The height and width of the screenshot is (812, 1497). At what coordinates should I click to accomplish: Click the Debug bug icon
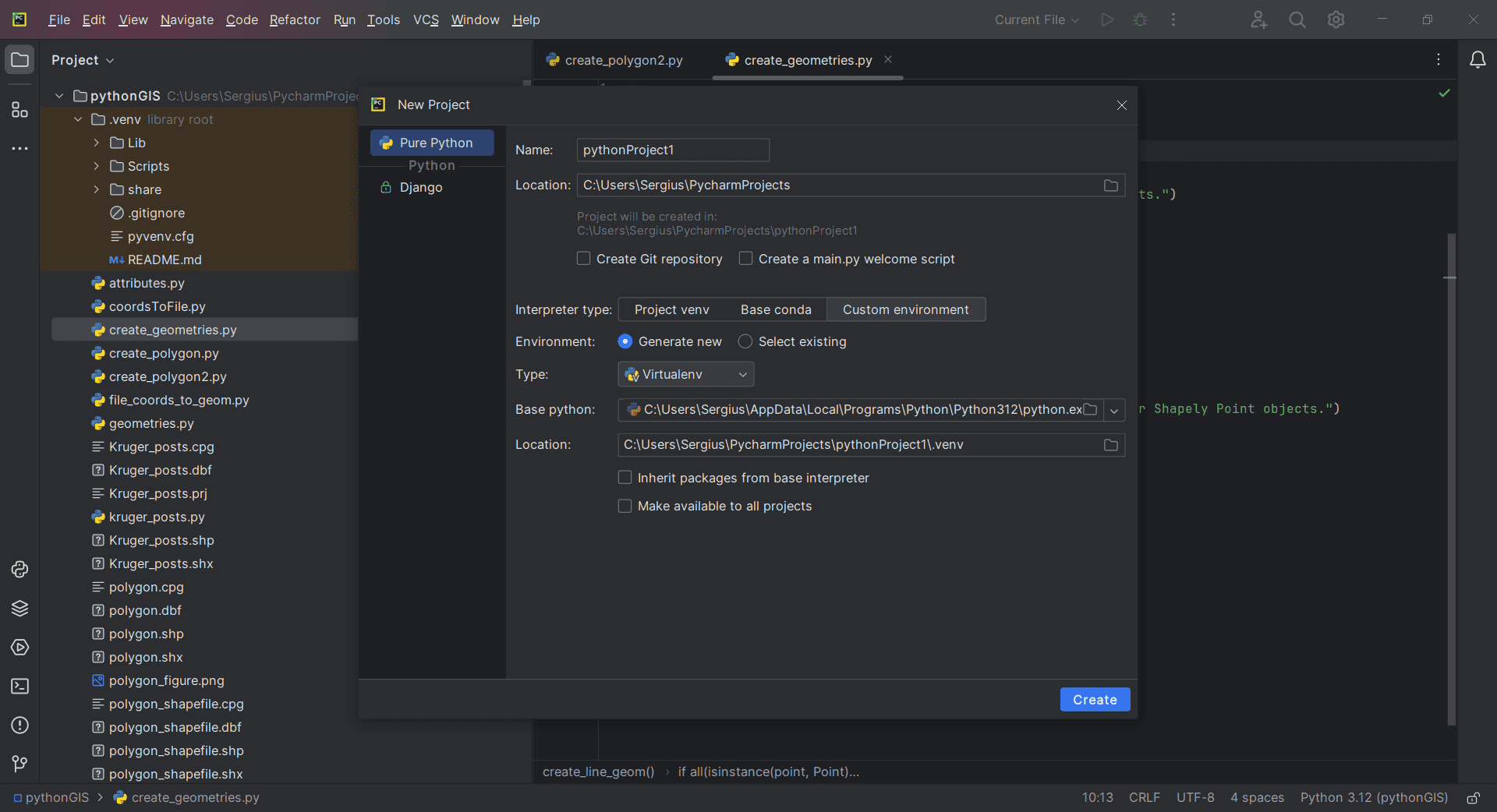pyautogui.click(x=1140, y=19)
